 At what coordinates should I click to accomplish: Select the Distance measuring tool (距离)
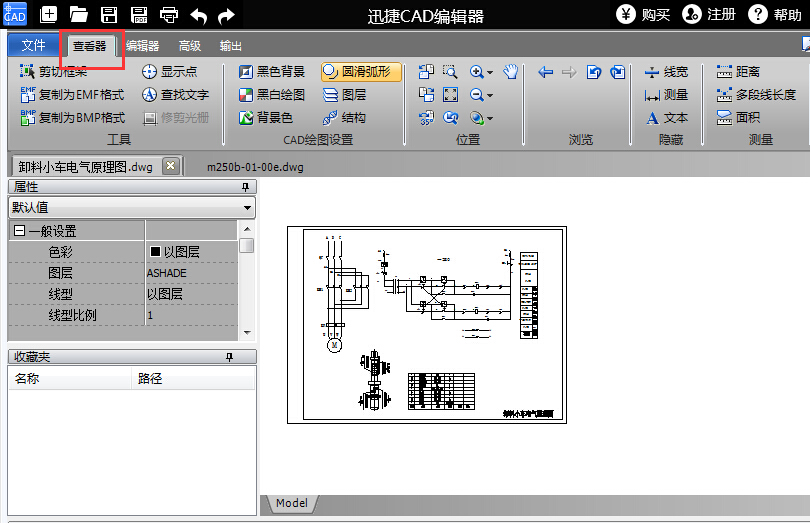[x=738, y=71]
